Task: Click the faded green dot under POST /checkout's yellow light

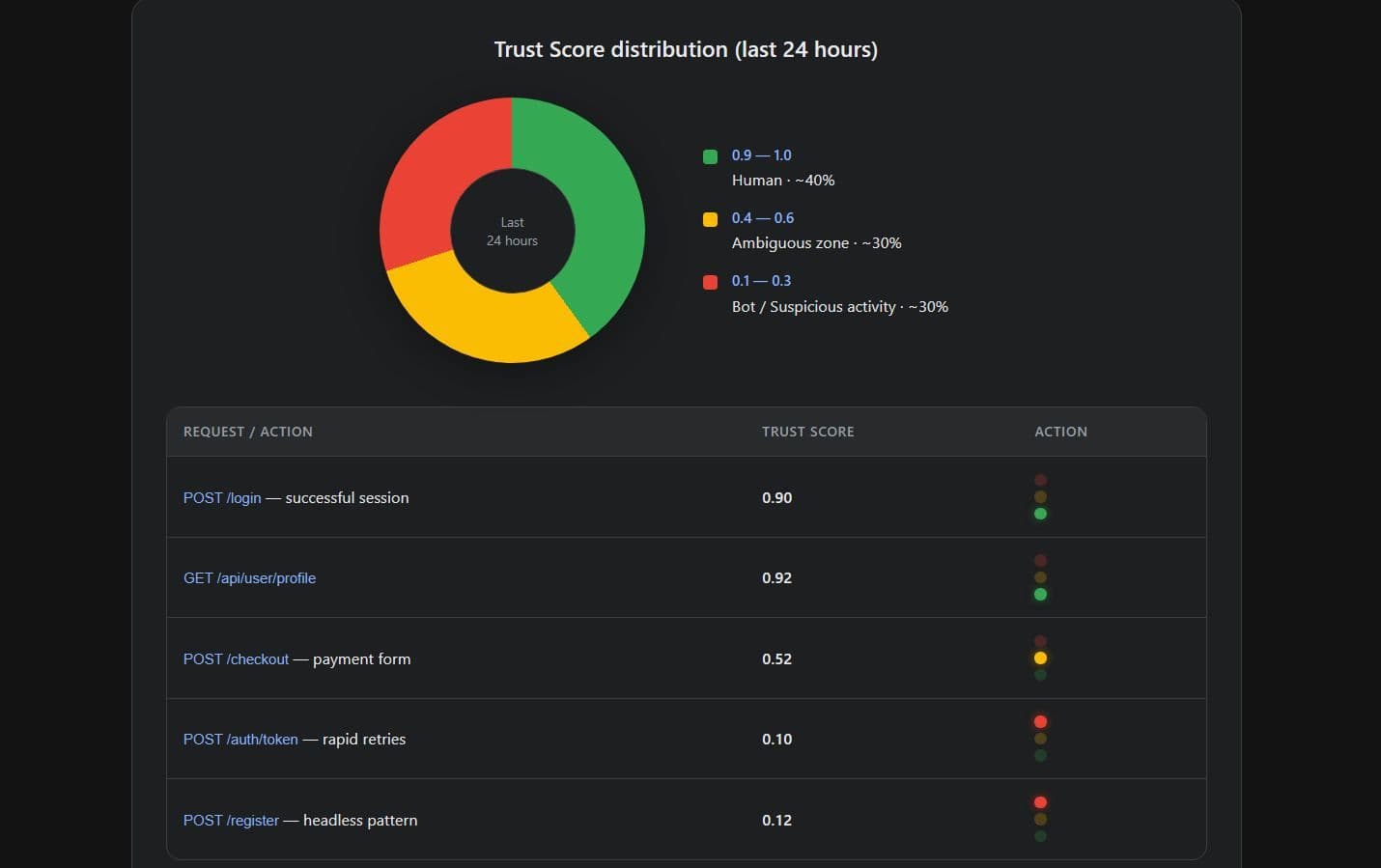Action: point(1040,675)
